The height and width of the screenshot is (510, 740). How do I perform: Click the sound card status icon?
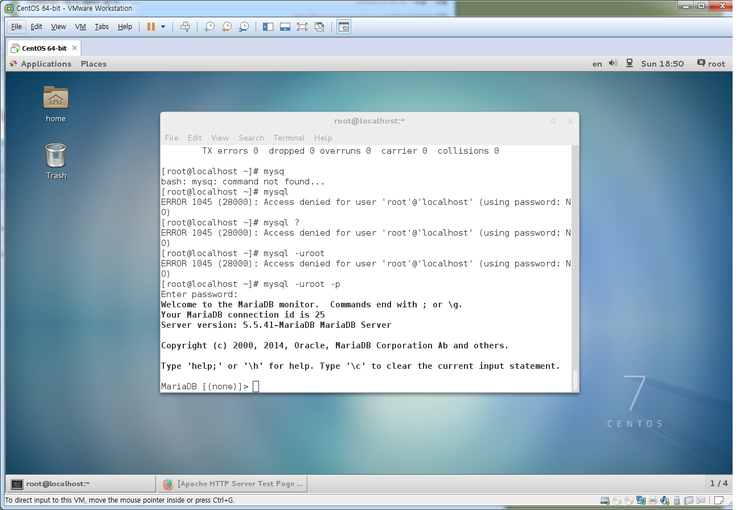665,501
